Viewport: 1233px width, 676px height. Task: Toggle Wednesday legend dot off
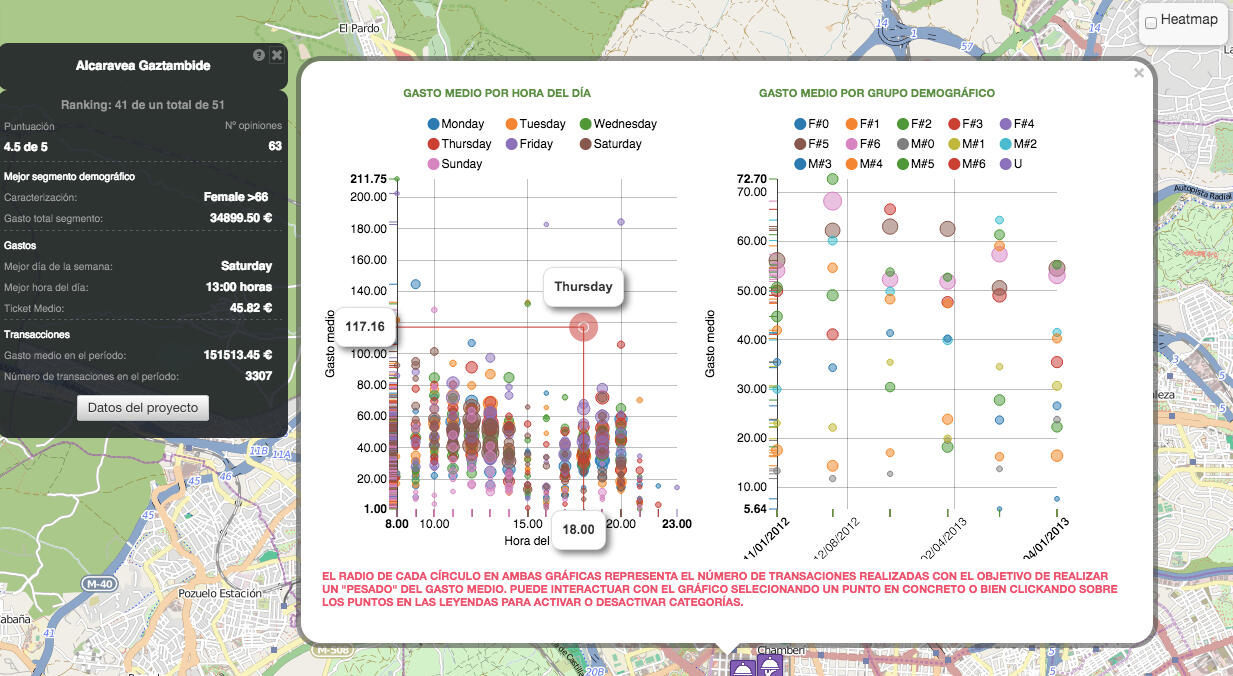586,124
